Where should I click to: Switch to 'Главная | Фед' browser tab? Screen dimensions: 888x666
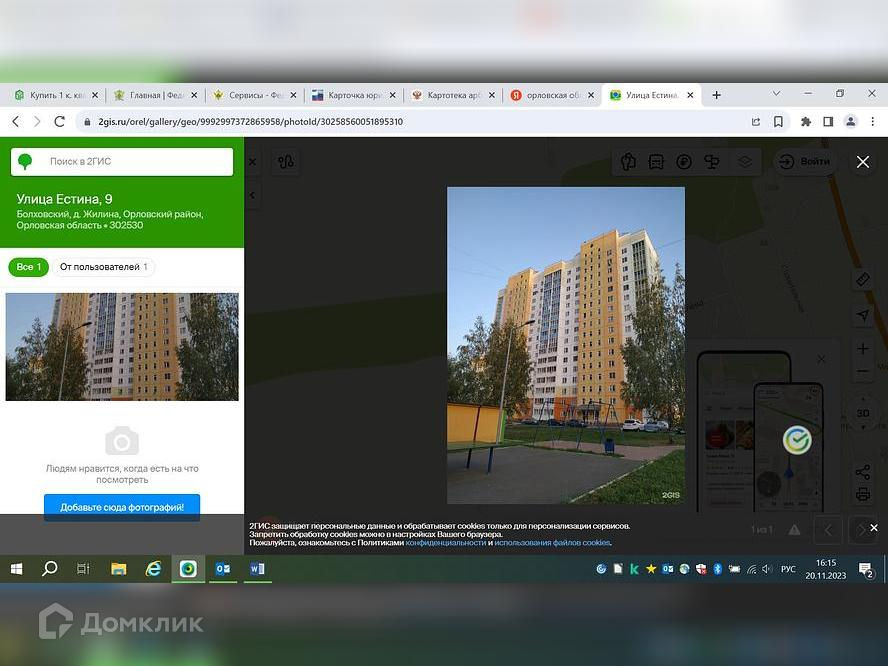155,95
